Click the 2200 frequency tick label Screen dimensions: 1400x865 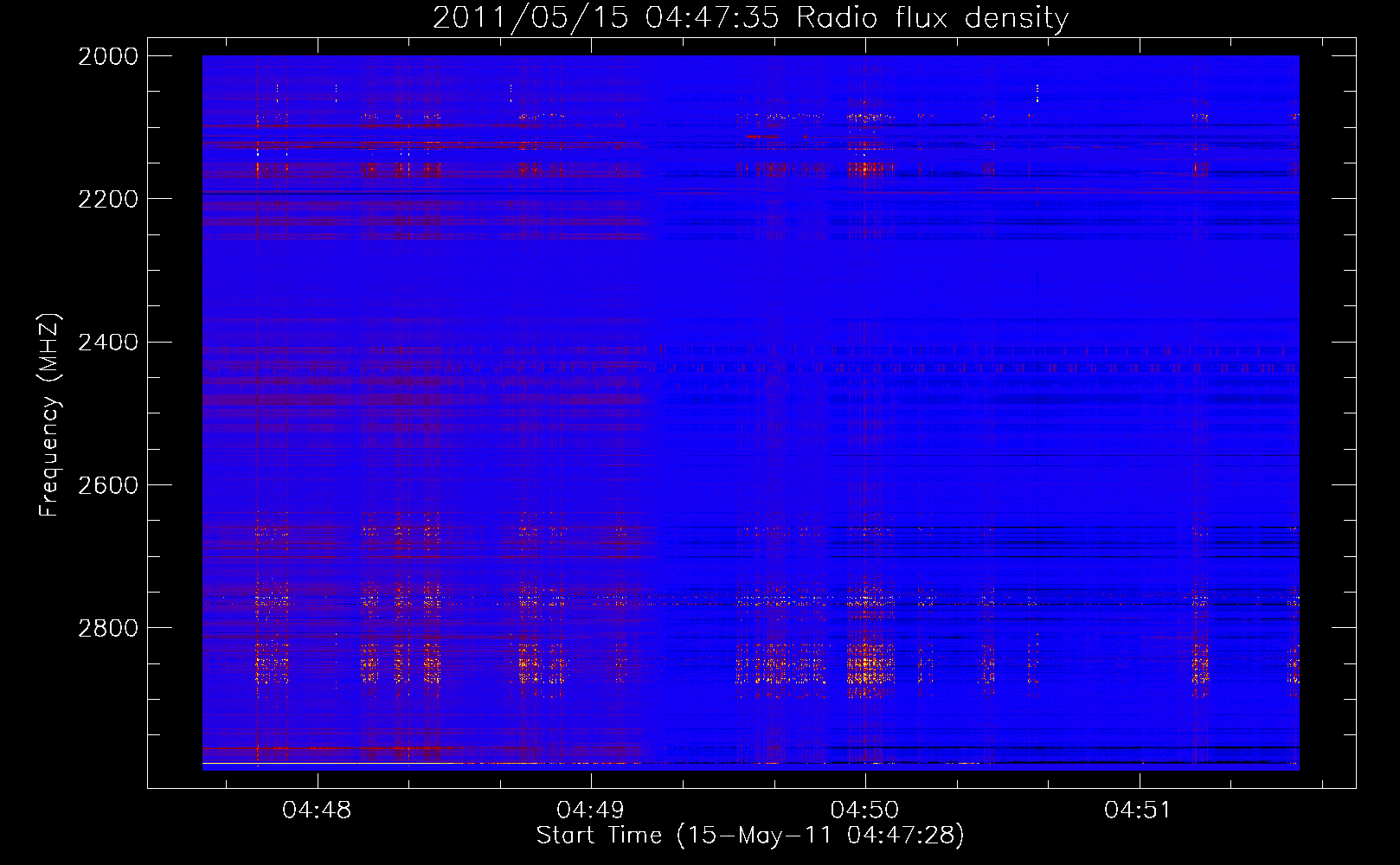pyautogui.click(x=108, y=199)
